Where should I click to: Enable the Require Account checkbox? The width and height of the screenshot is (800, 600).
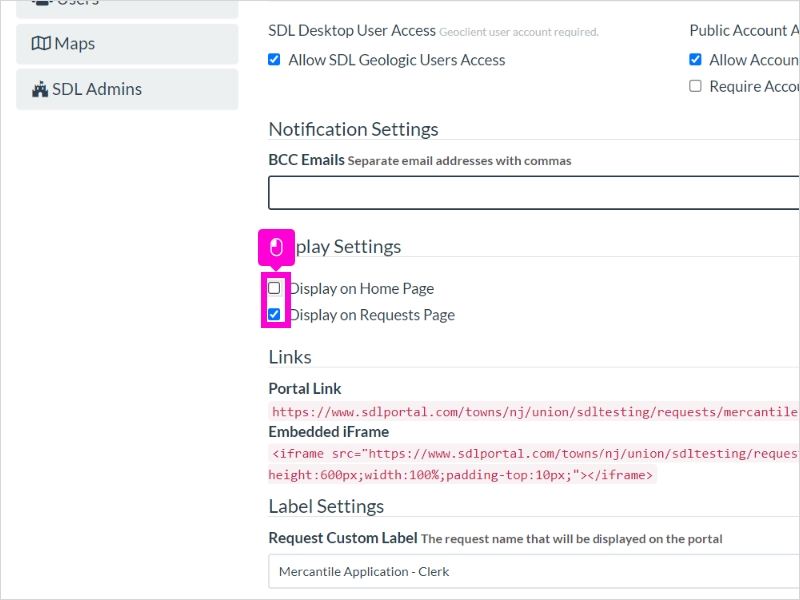click(695, 86)
